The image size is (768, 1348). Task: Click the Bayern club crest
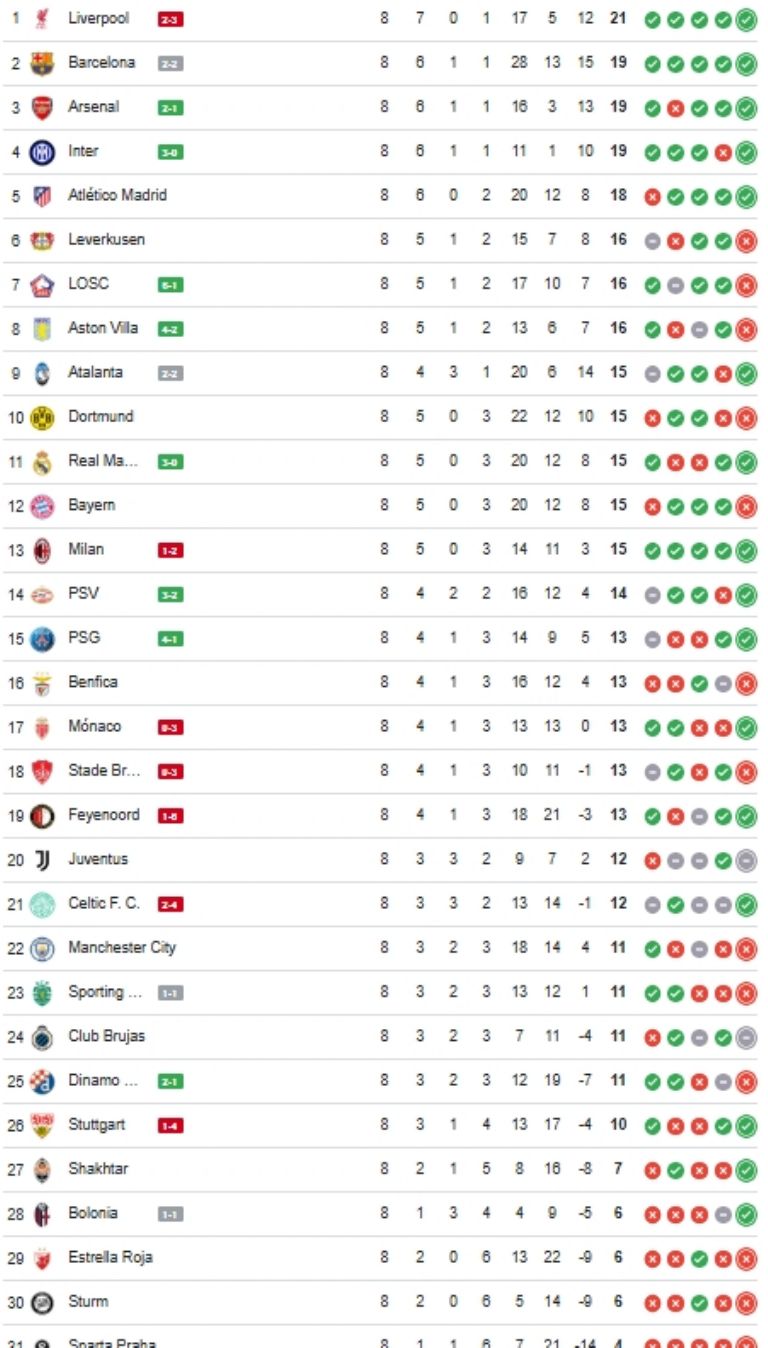coord(42,506)
